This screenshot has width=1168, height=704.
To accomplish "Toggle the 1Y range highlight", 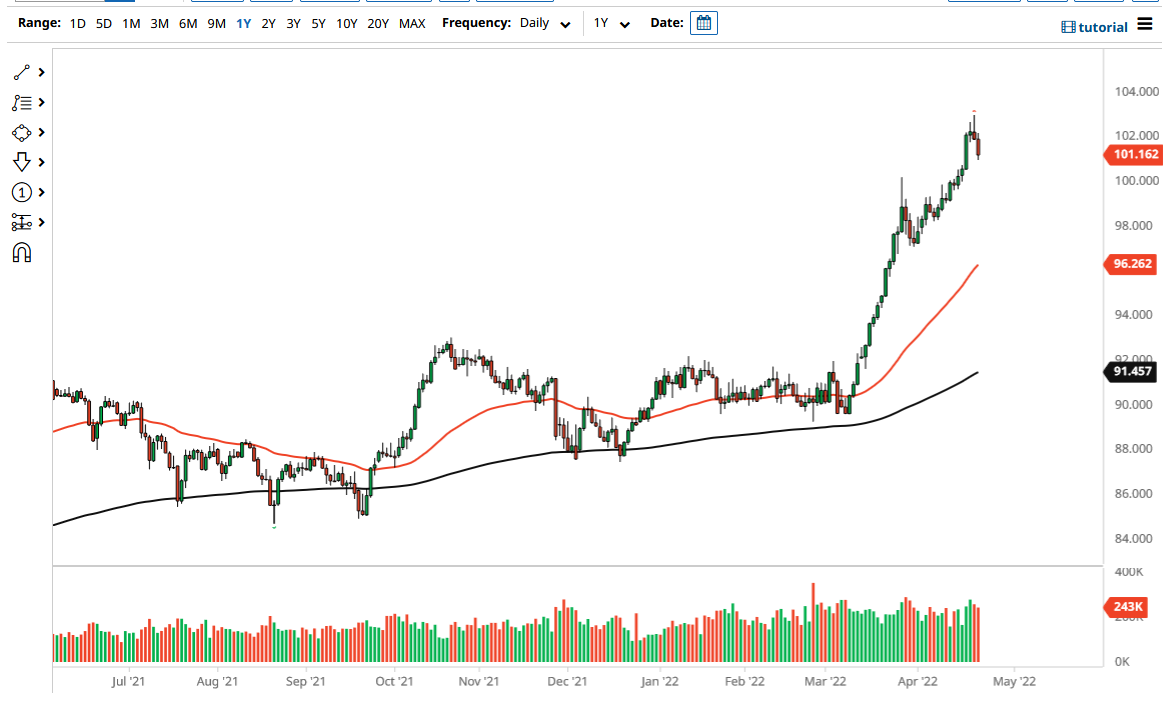I will coord(243,23).
